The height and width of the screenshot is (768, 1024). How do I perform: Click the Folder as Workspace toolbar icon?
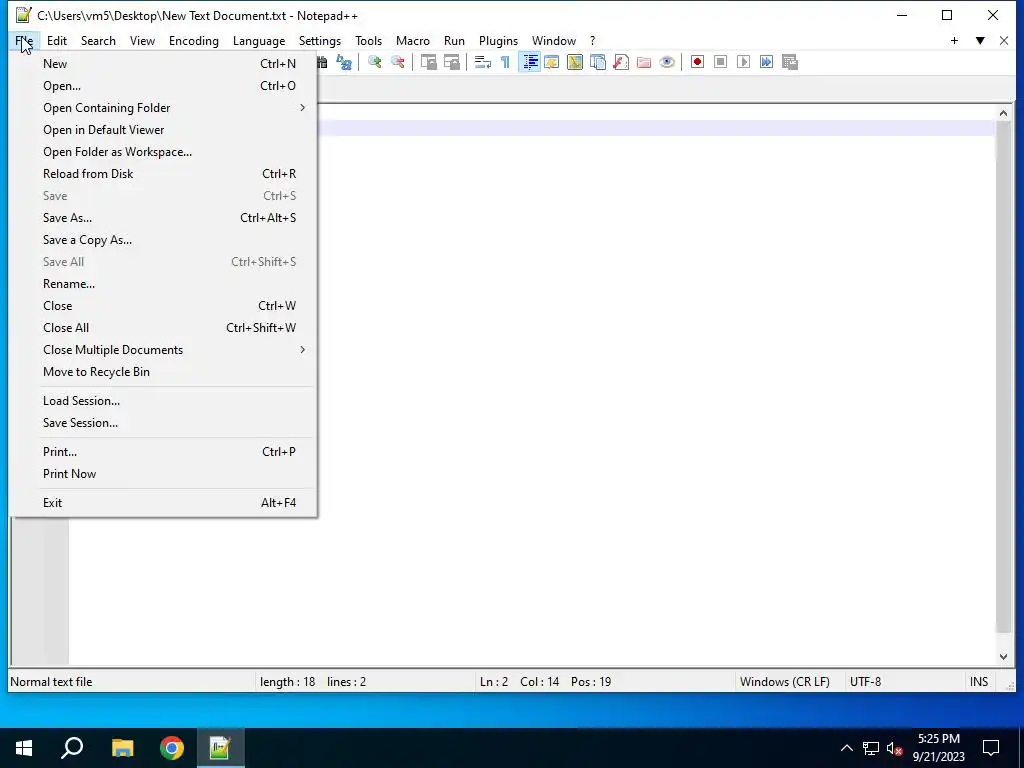[x=644, y=62]
